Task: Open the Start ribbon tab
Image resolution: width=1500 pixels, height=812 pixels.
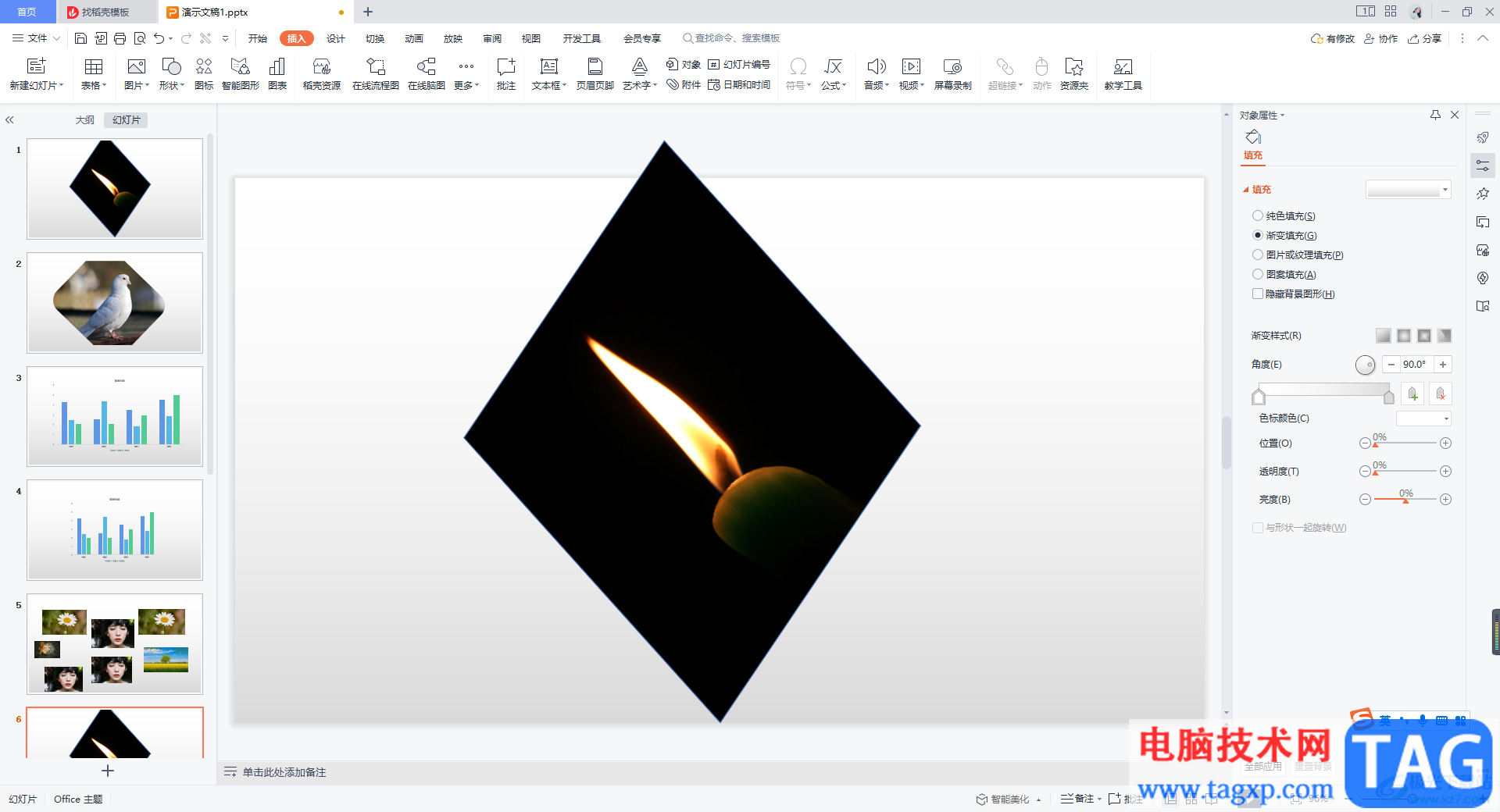Action: pos(258,38)
